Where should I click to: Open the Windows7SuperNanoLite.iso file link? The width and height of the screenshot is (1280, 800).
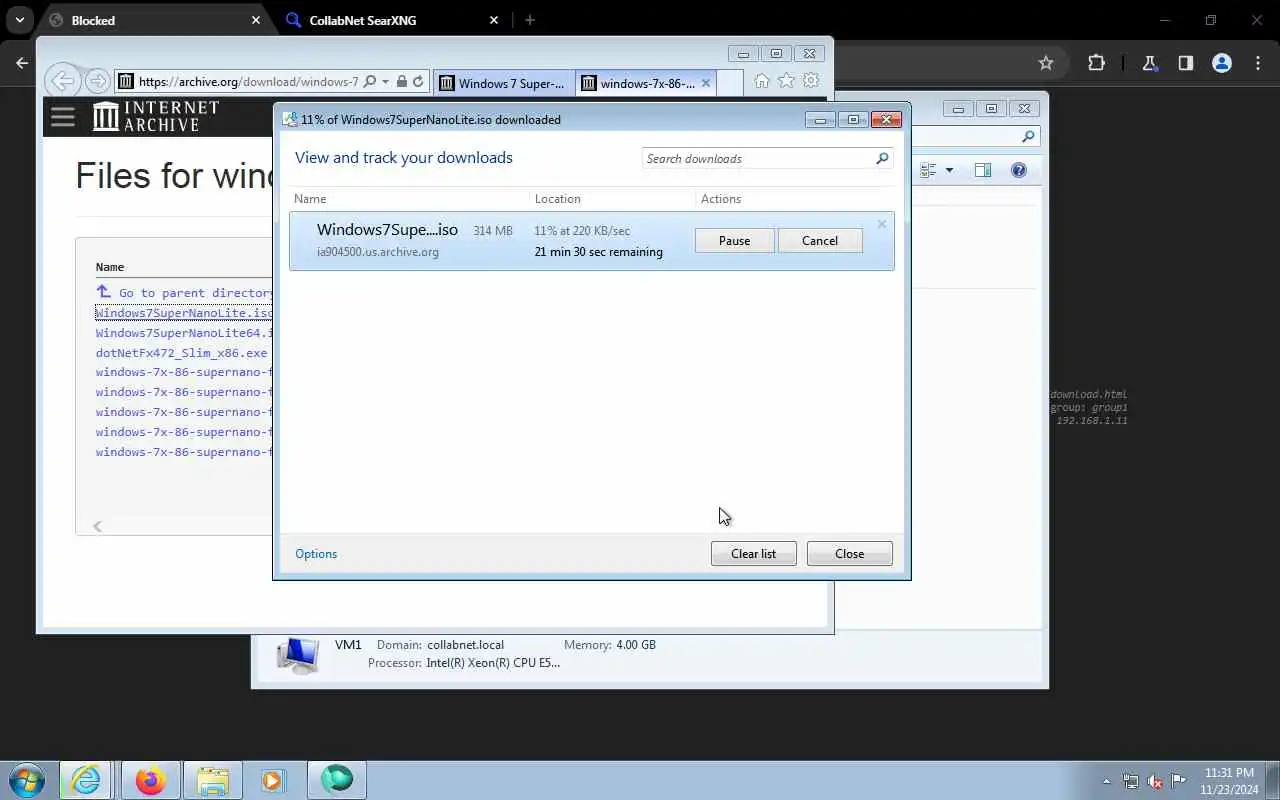tap(184, 313)
